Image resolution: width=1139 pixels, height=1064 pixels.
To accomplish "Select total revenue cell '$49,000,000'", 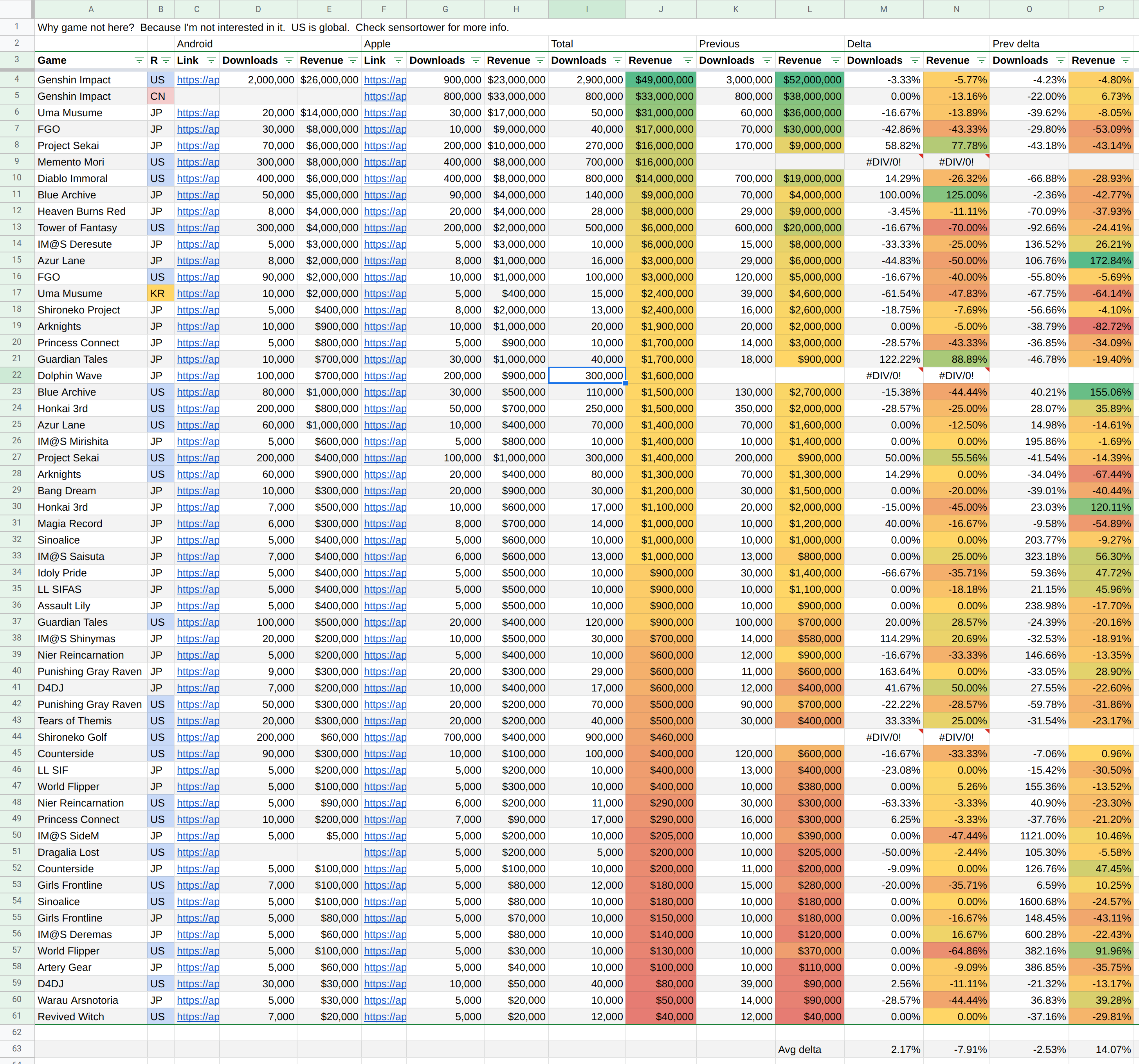I will click(661, 80).
